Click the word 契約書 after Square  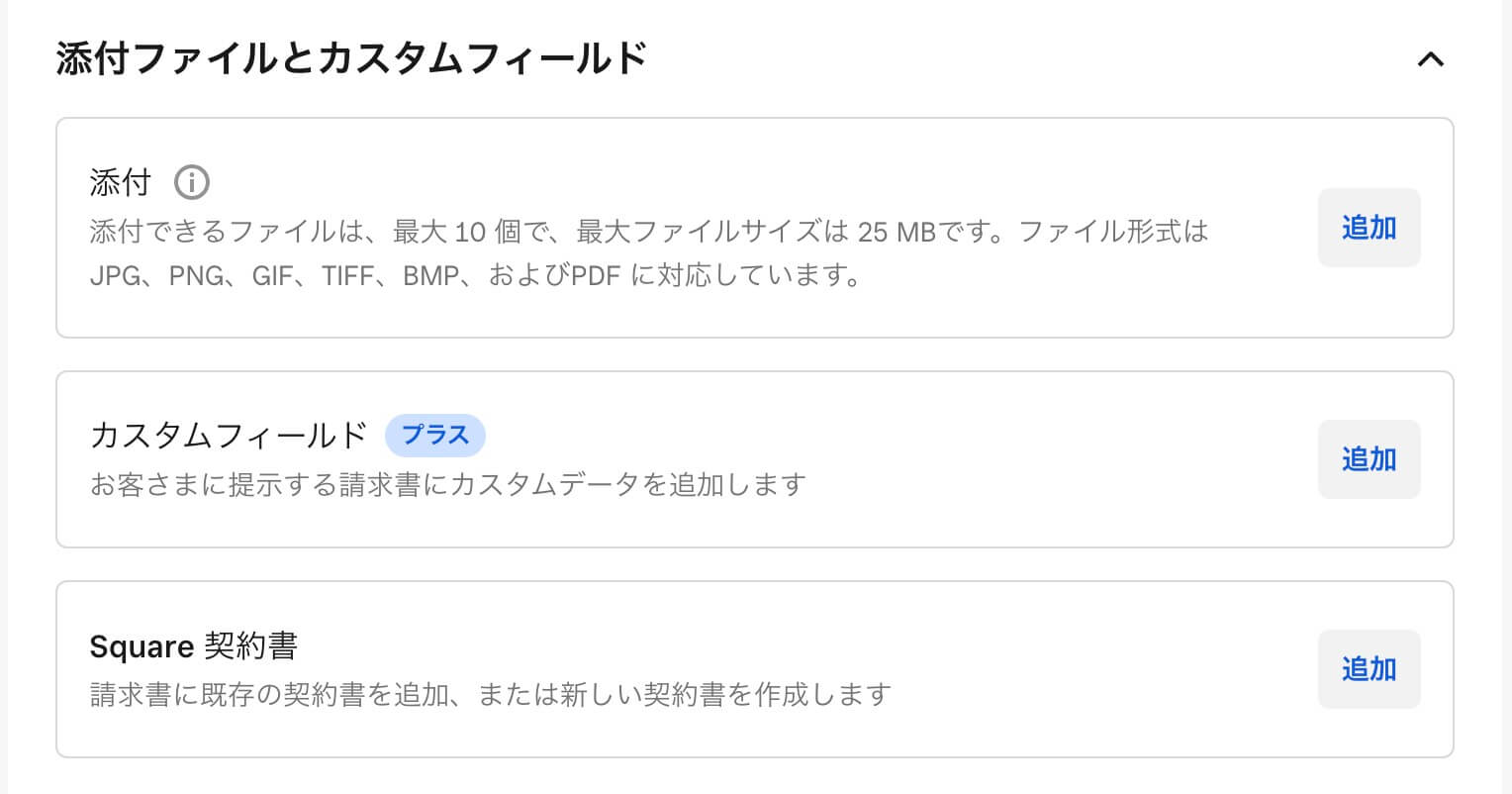pyautogui.click(x=251, y=646)
